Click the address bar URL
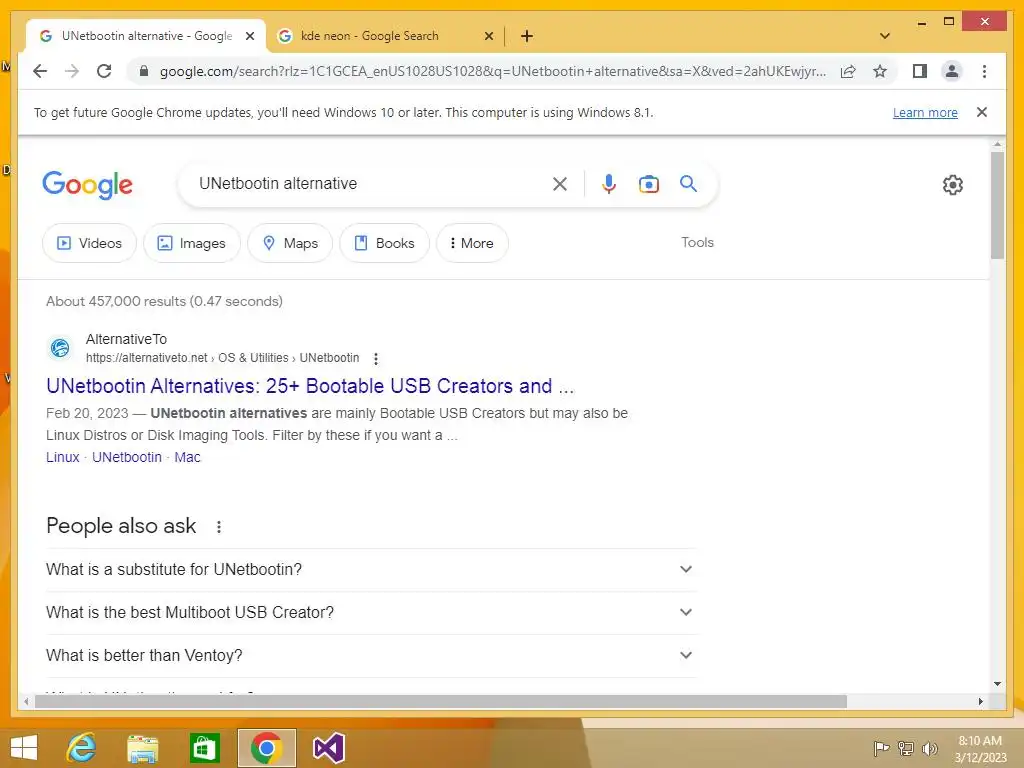The height and width of the screenshot is (768, 1024). click(492, 71)
